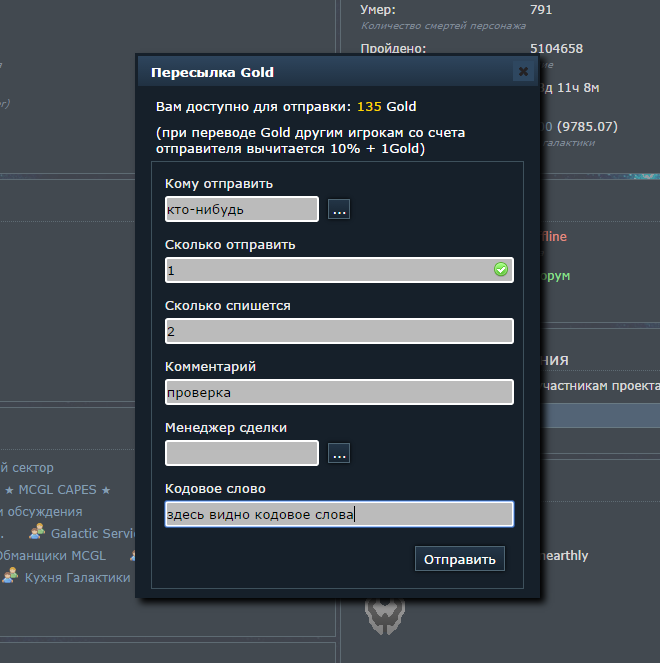This screenshot has height=663, width=660.
Task: Click the helmet emblem icon below dialog
Action: click(x=385, y=616)
